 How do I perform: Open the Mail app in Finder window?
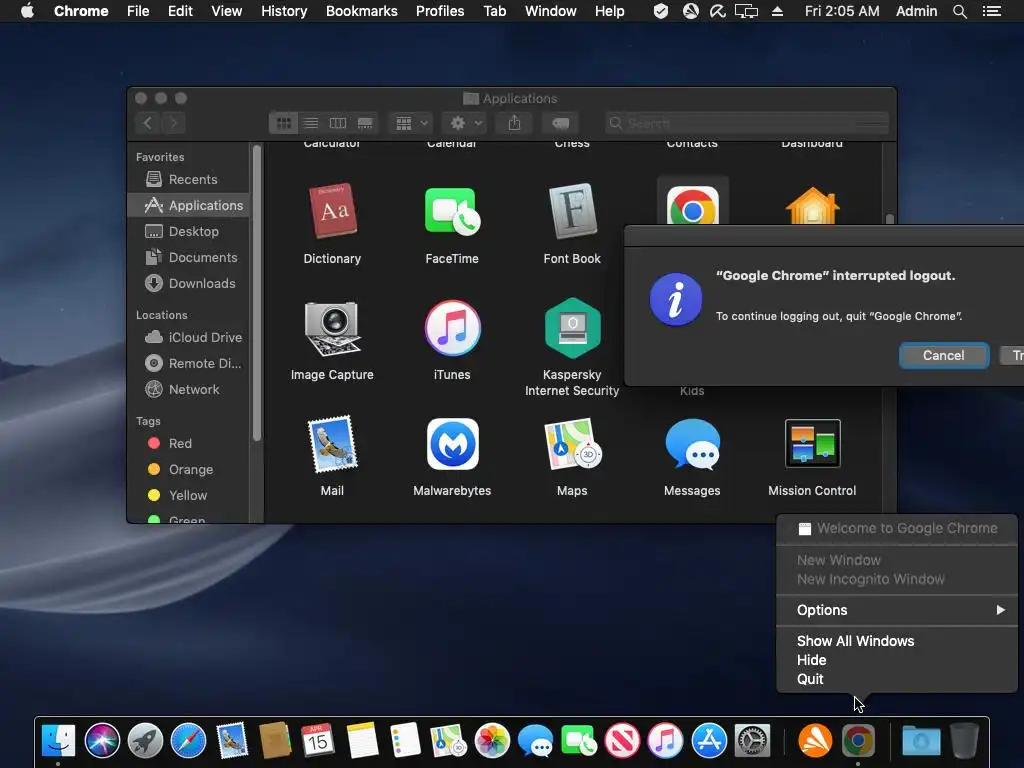[x=332, y=444]
